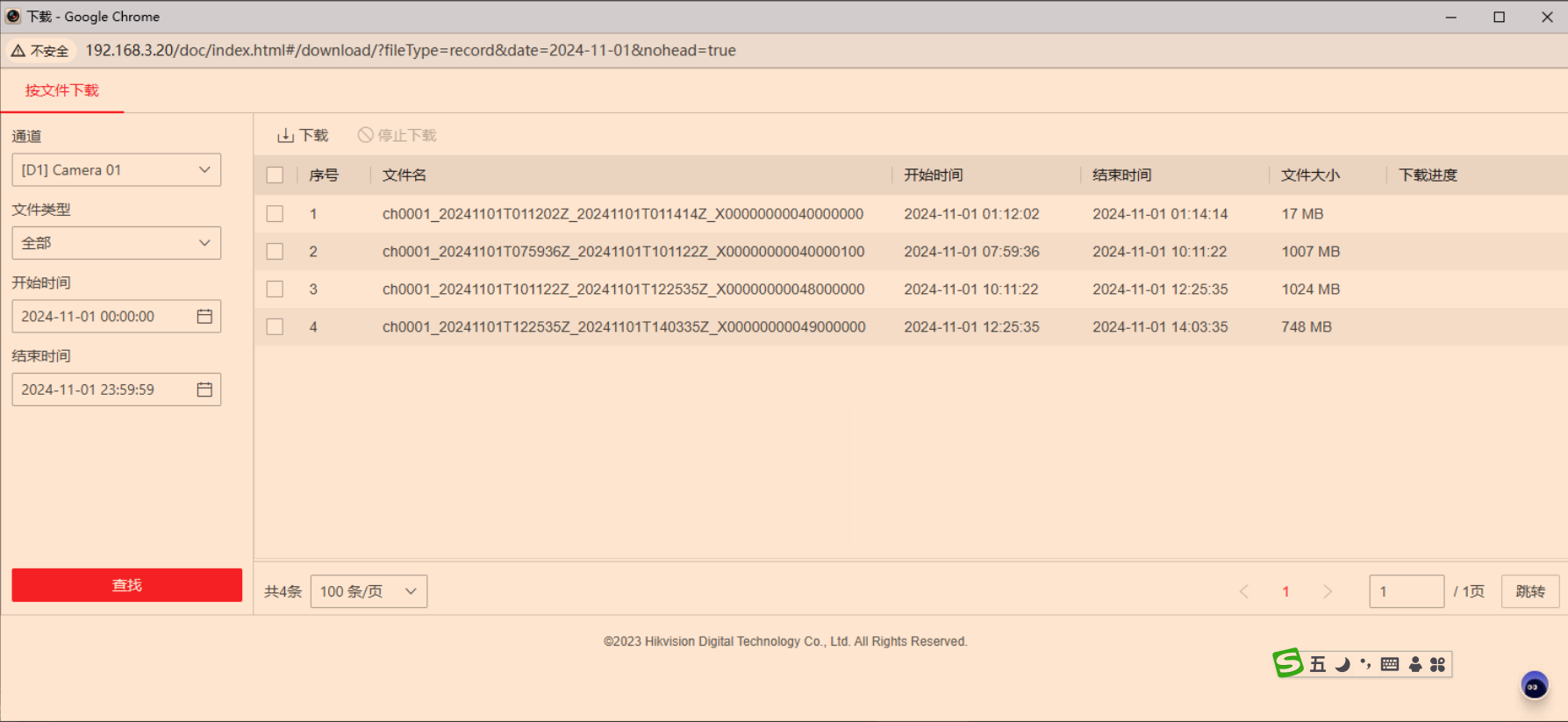Check the box for file row 4
This screenshot has height=722, width=1568.
(275, 327)
